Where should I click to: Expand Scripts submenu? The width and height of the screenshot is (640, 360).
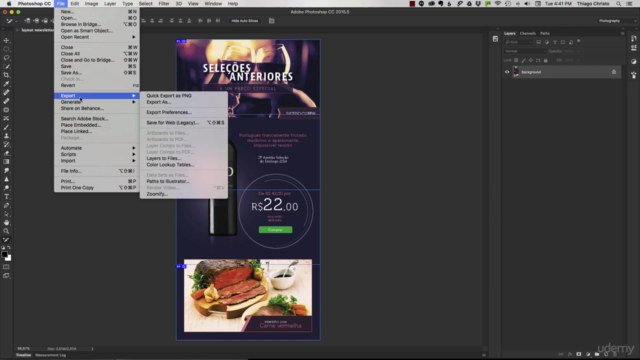[97, 154]
